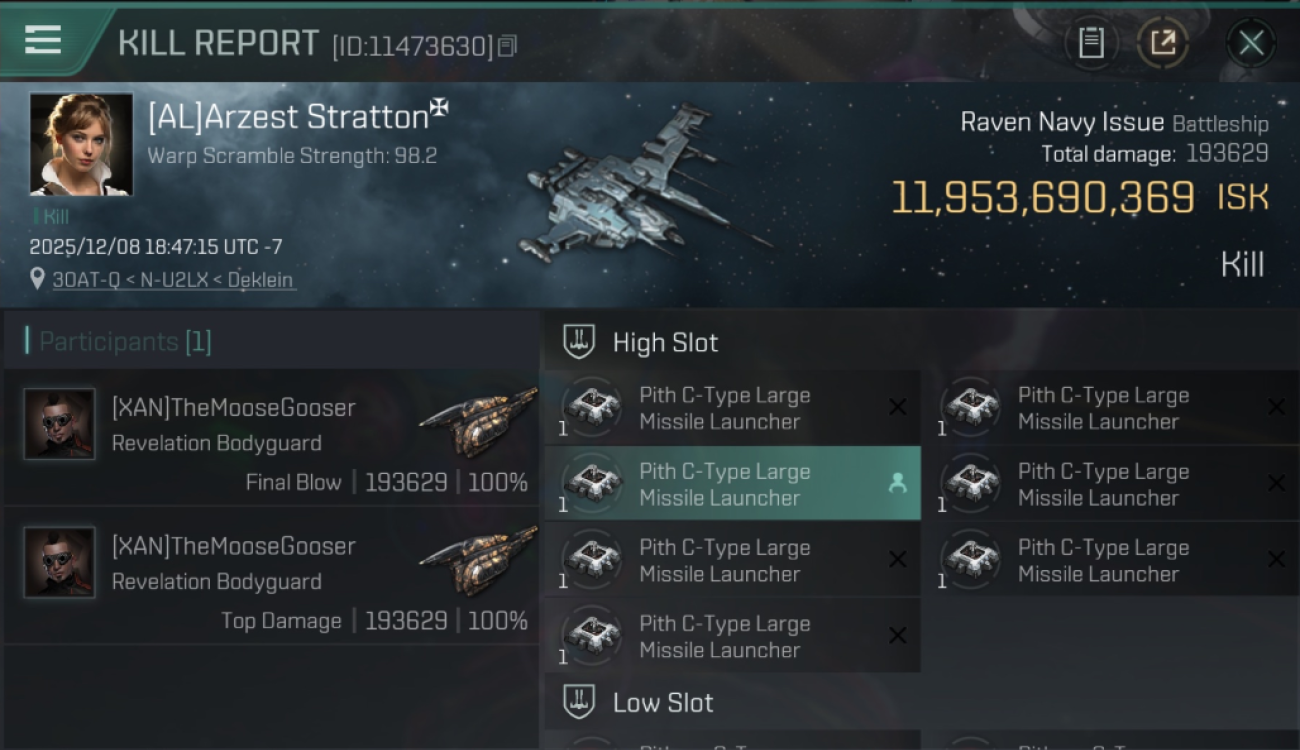
Task: Copy the kill report ID
Action: click(507, 46)
